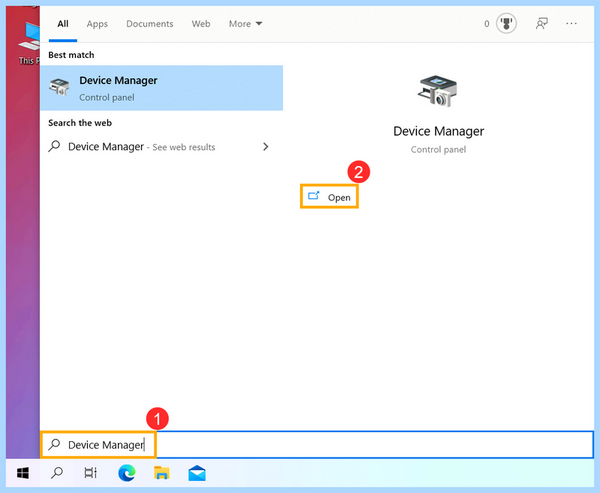600x493 pixels.
Task: Select the Web search tab
Action: [201, 24]
